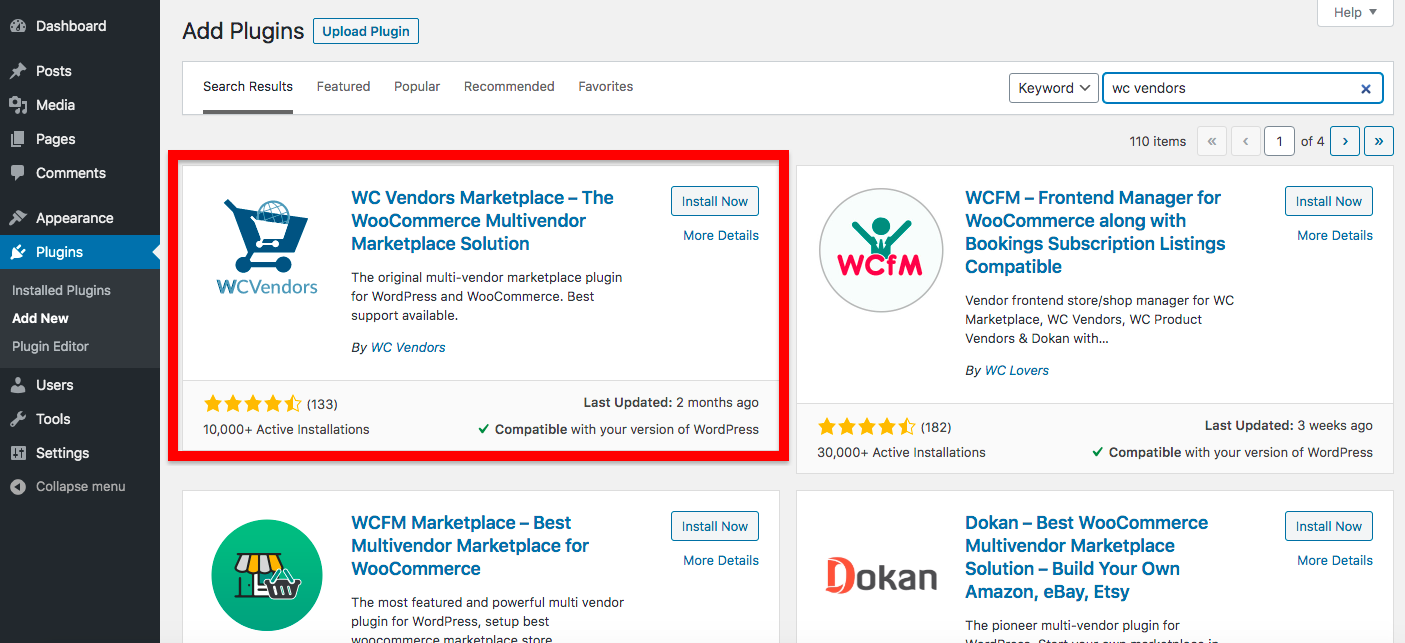
Task: Click the Collapse menu arrow icon
Action: (18, 487)
